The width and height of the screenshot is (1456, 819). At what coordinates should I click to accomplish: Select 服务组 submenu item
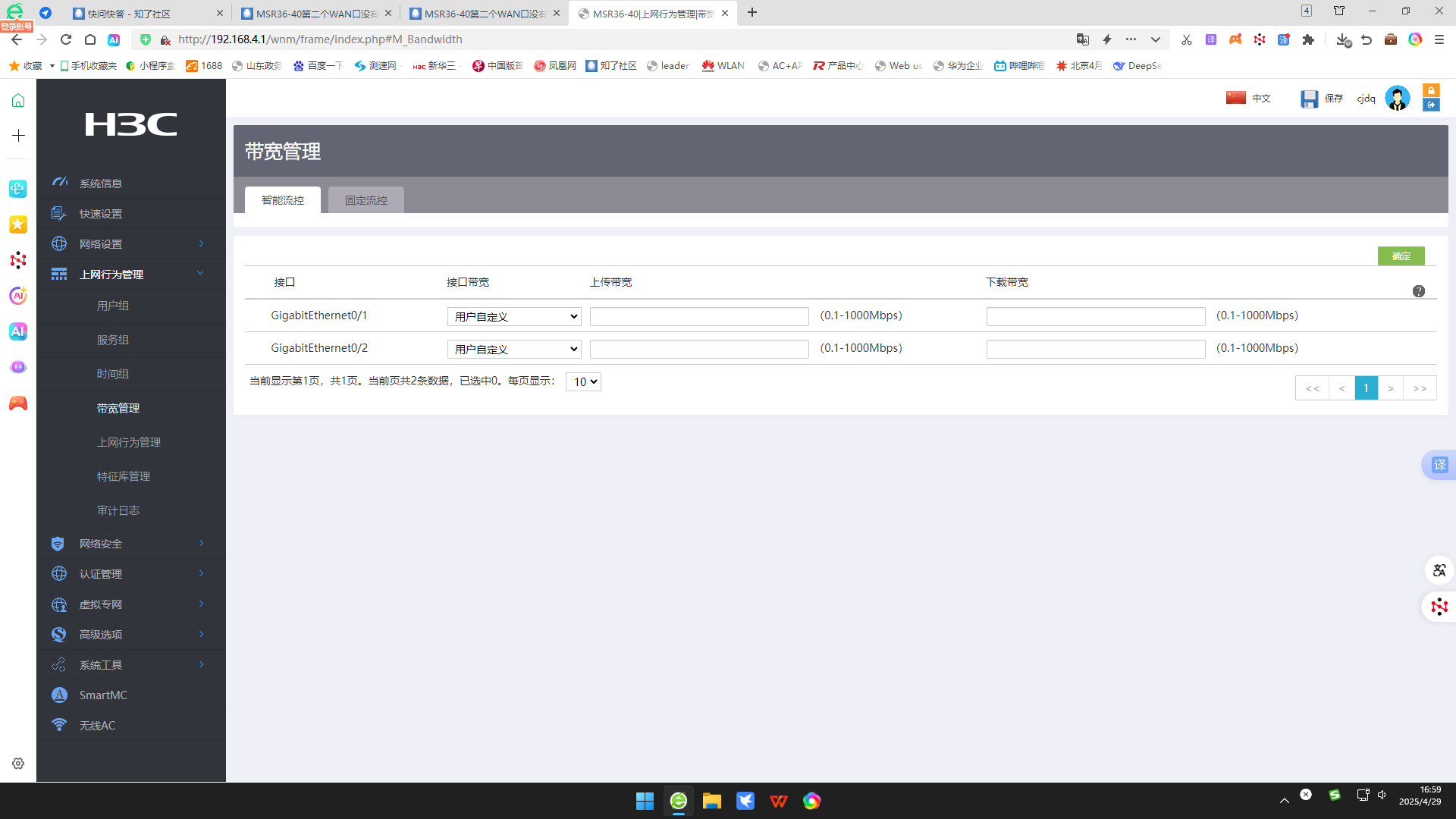113,340
